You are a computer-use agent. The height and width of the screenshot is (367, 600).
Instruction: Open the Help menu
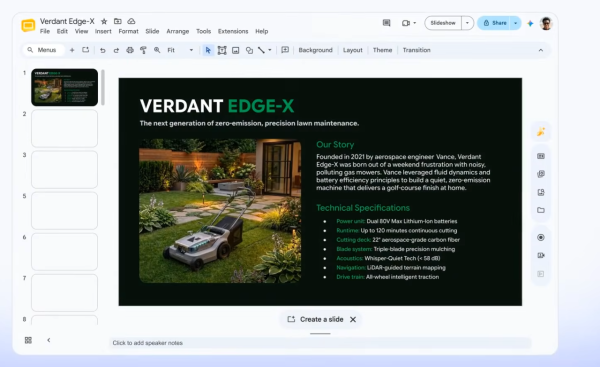click(x=261, y=31)
